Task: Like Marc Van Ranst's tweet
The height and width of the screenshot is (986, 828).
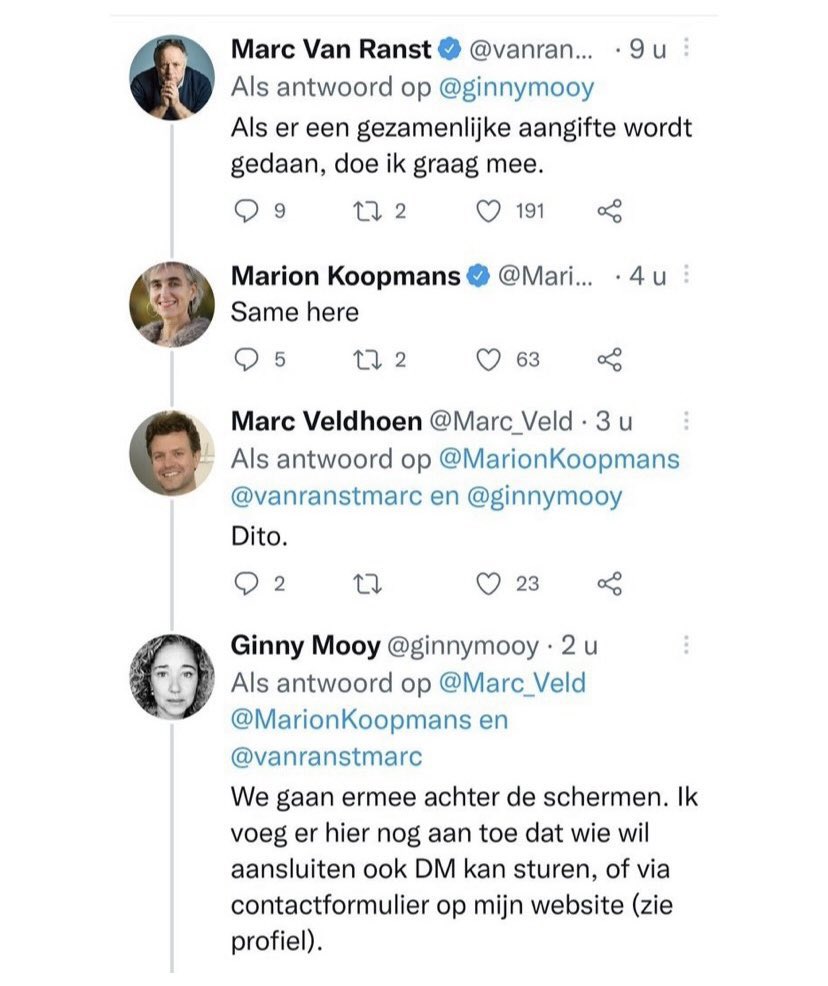Action: click(487, 211)
